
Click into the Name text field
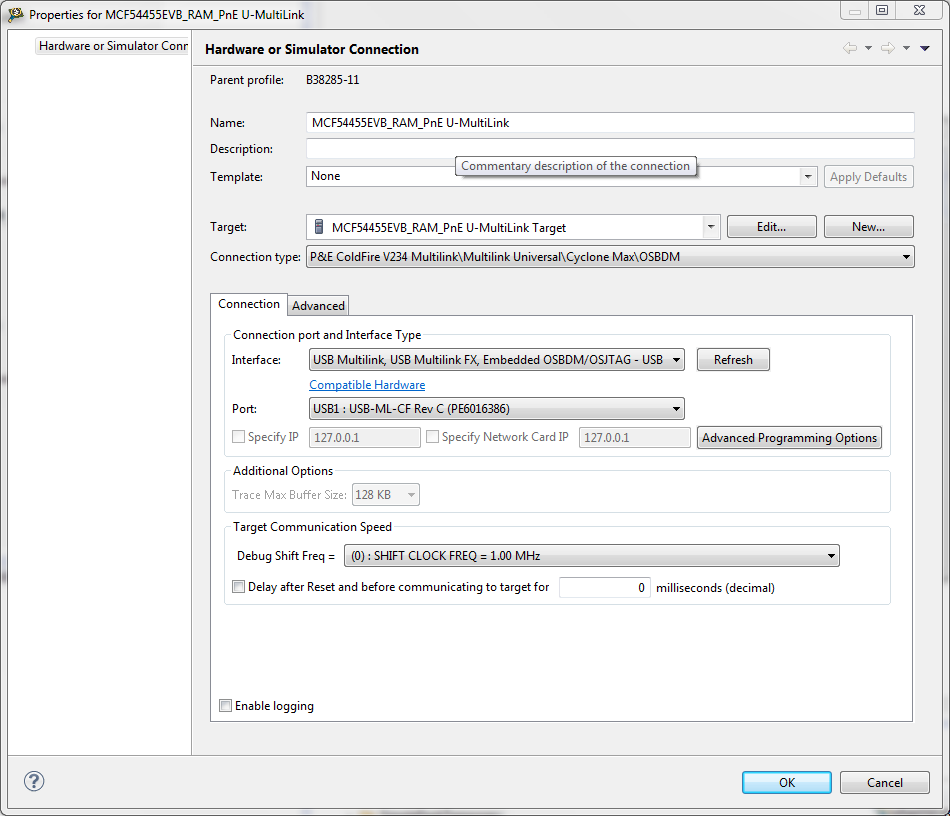610,123
